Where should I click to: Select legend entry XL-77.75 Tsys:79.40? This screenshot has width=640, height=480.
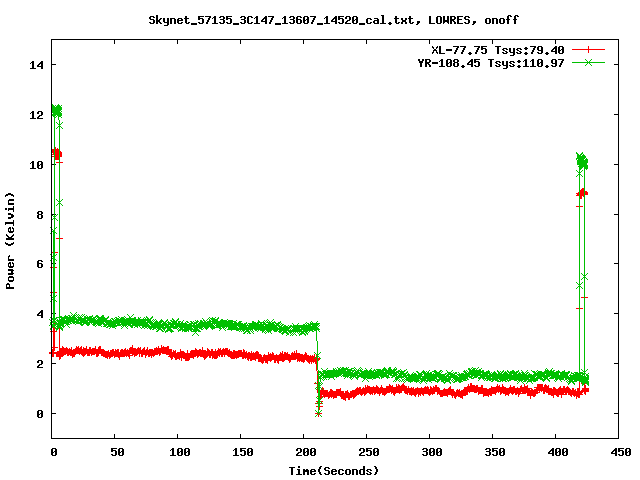click(498, 50)
